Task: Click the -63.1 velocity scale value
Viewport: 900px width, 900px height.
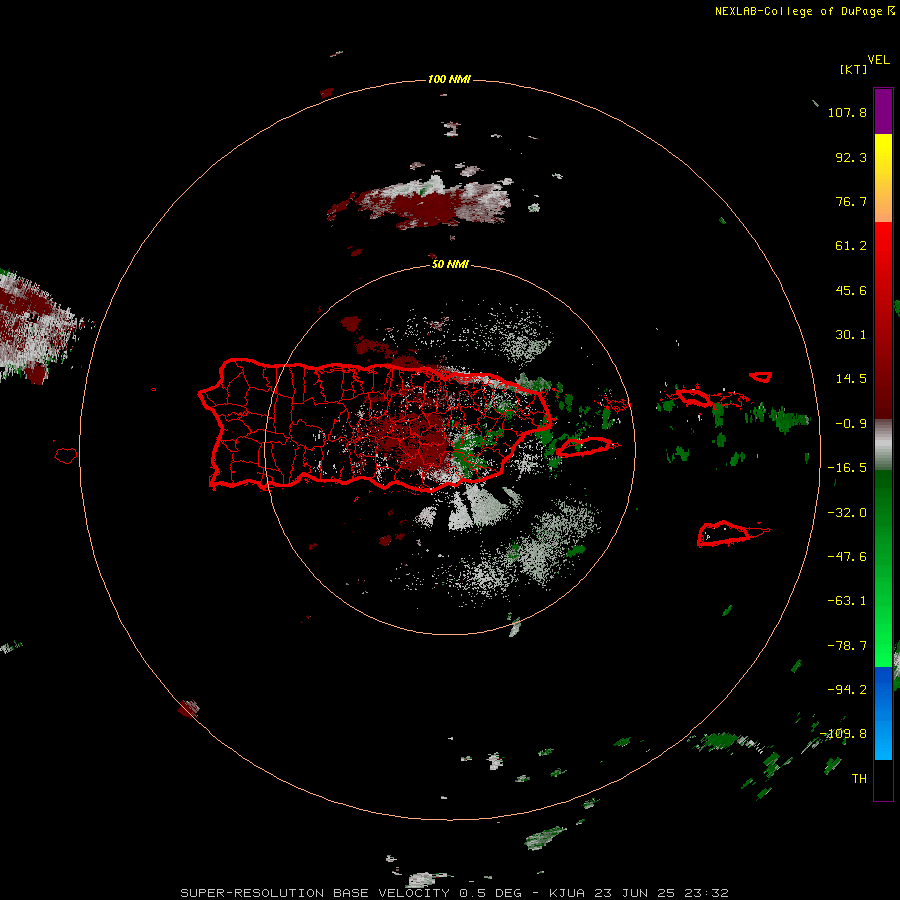Action: pos(847,601)
